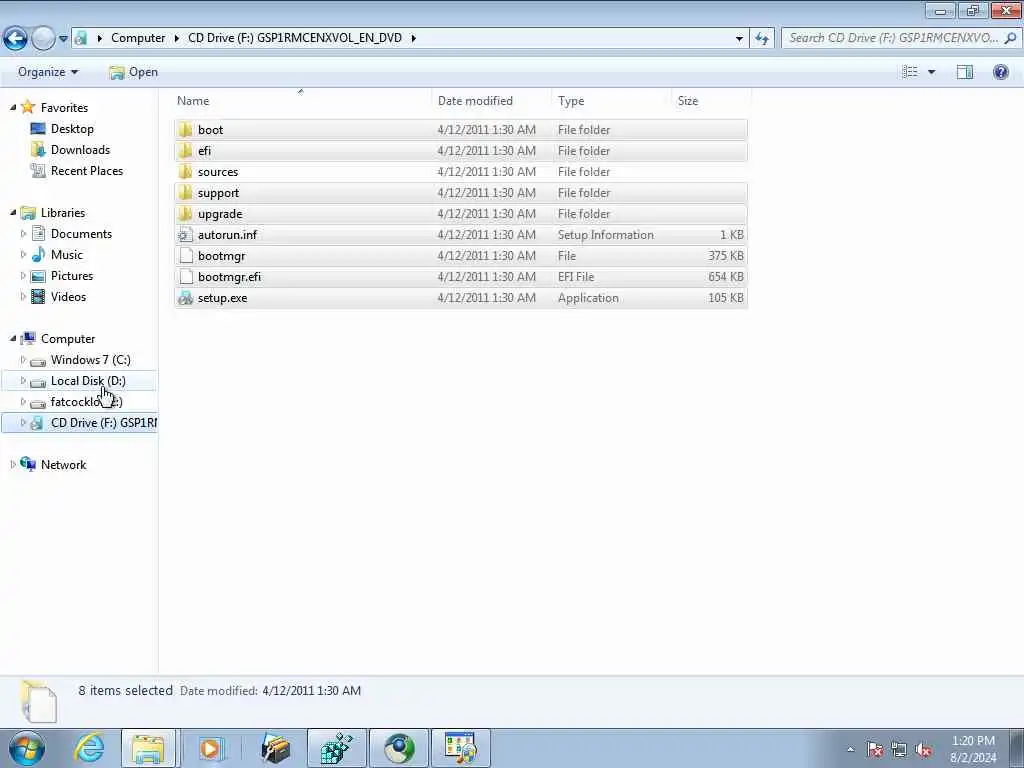Viewport: 1024px width, 768px height.
Task: Expand the Music library
Action: click(x=24, y=254)
